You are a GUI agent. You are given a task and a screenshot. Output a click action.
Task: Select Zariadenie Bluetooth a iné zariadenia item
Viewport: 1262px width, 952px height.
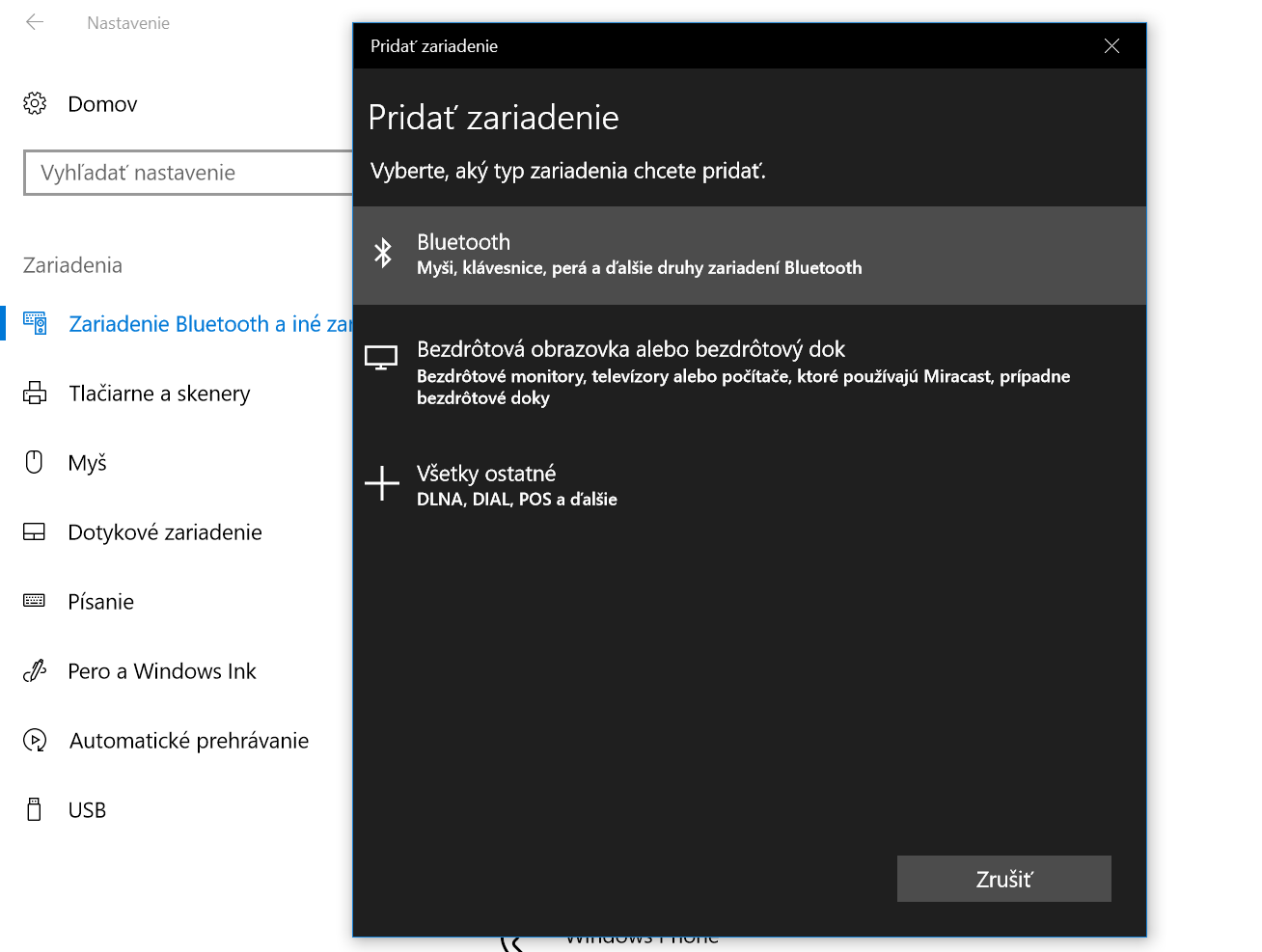[x=210, y=323]
